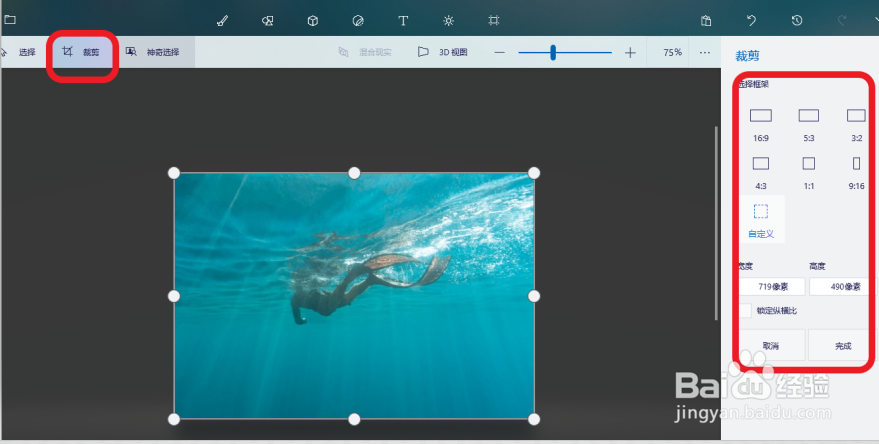This screenshot has height=444, width=879.
Task: Open the 2D shapes tool
Action: click(268, 21)
